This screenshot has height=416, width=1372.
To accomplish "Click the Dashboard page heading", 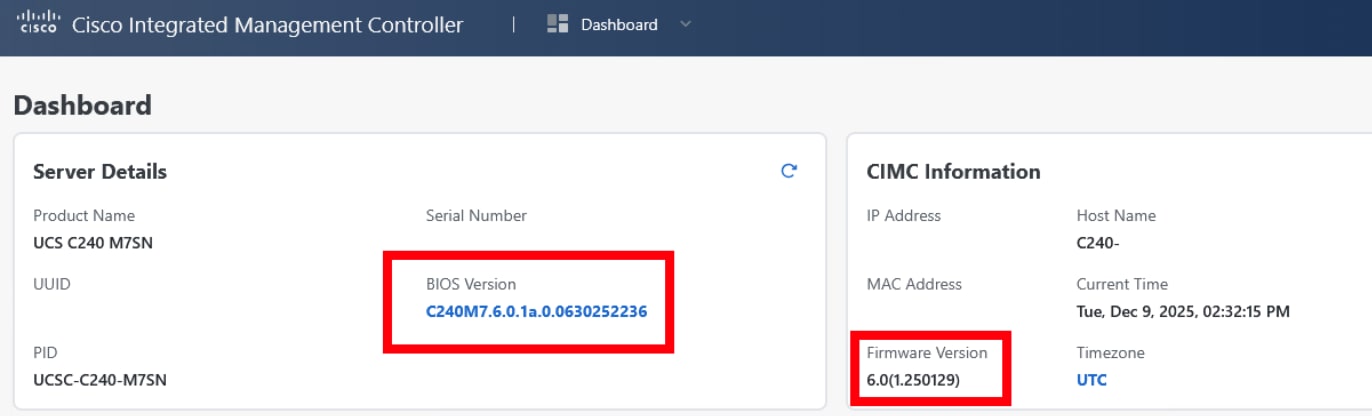I will tap(83, 105).
